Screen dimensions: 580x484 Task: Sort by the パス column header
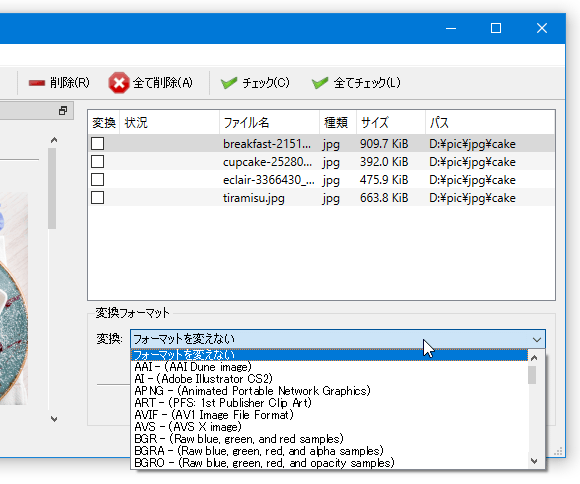490,122
